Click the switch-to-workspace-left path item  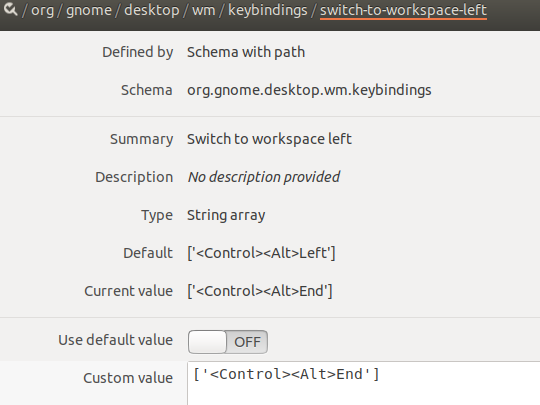tap(403, 10)
